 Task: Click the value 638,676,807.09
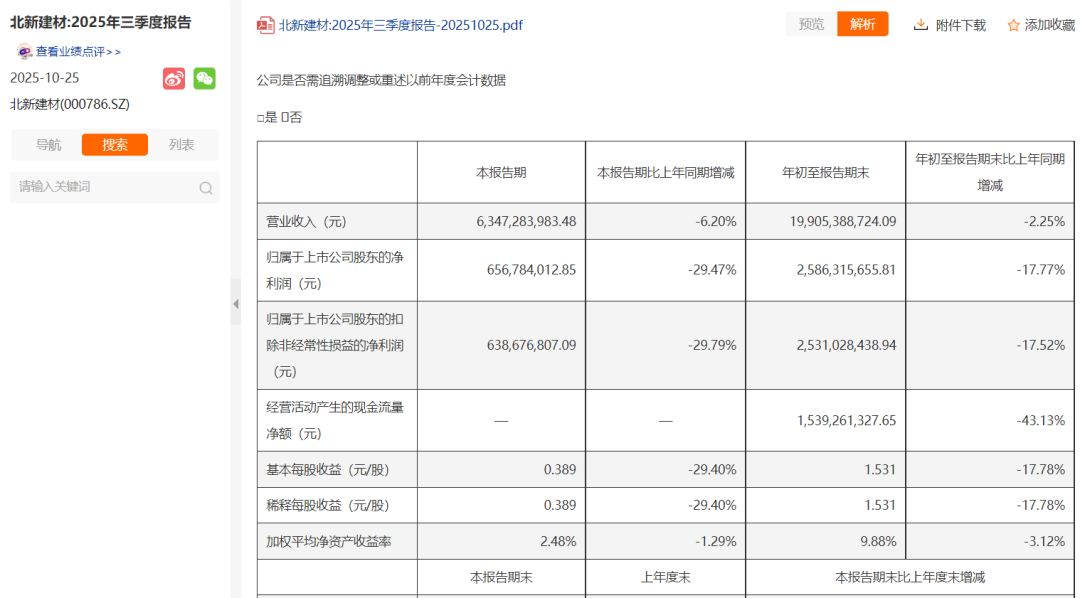531,345
